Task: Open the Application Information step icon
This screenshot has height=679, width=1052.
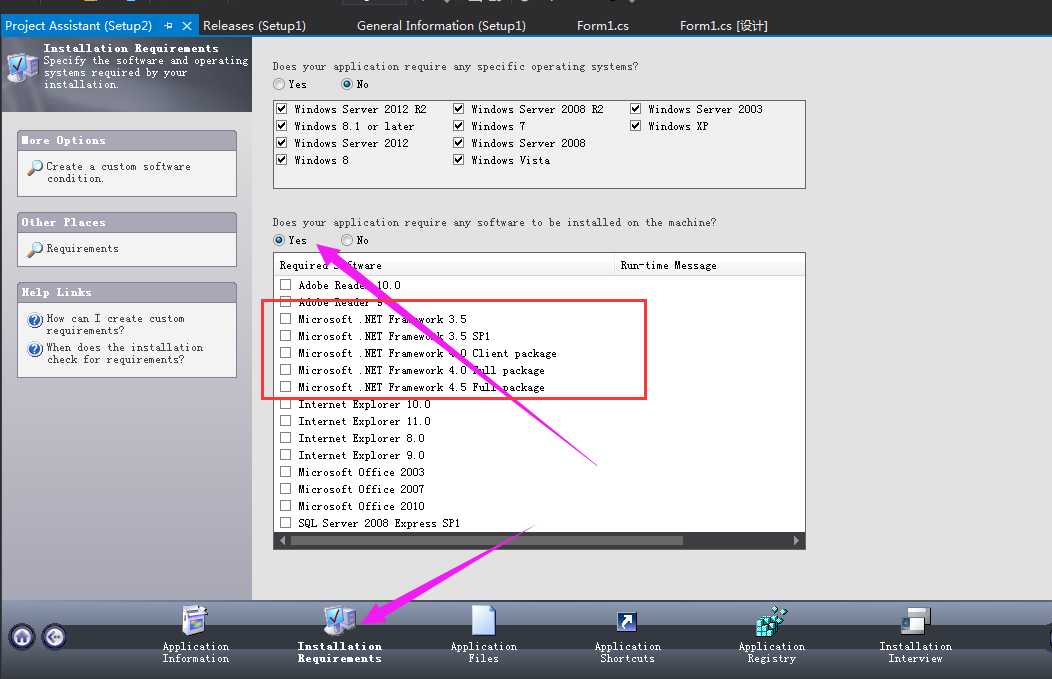Action: pos(195,619)
